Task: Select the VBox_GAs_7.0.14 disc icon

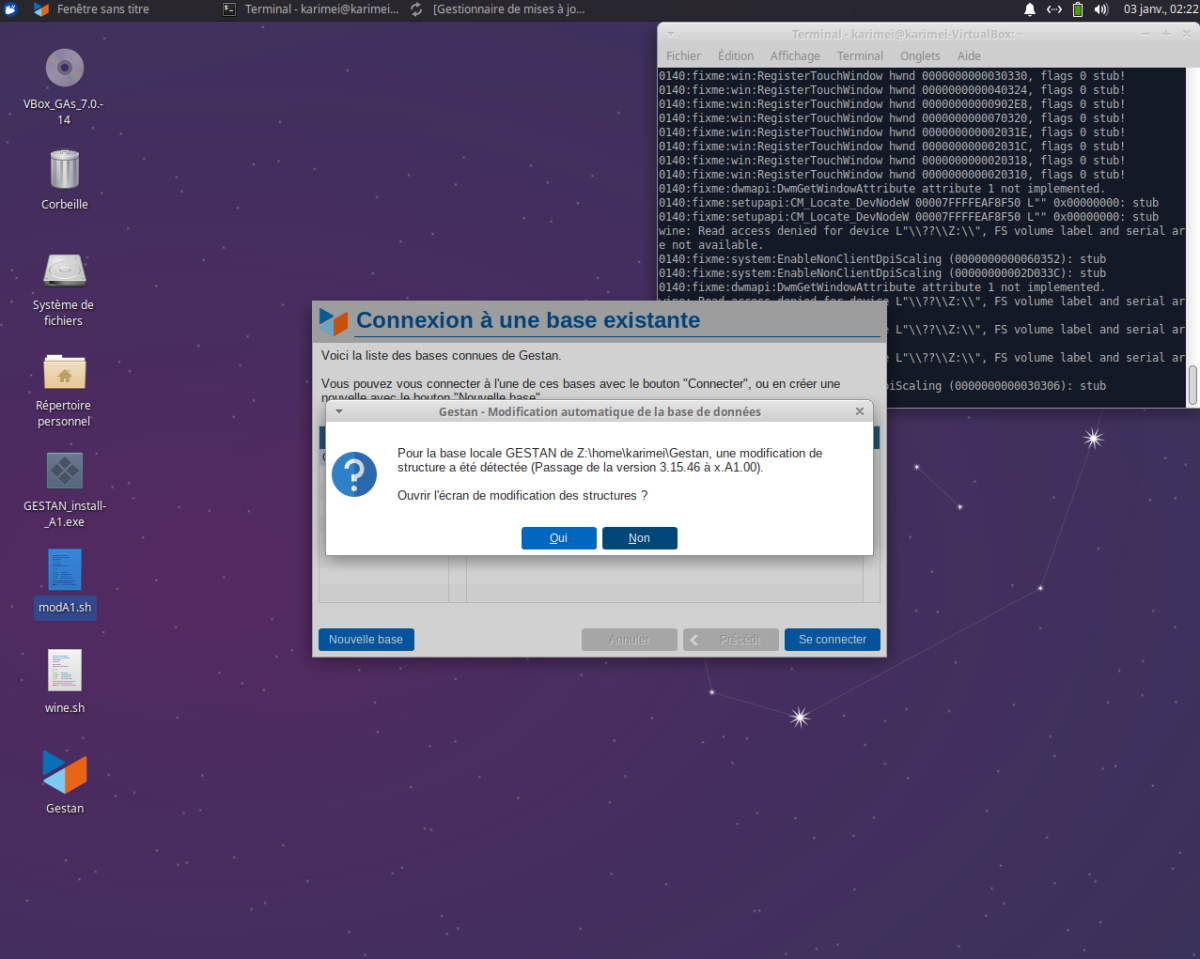Action: (65, 68)
